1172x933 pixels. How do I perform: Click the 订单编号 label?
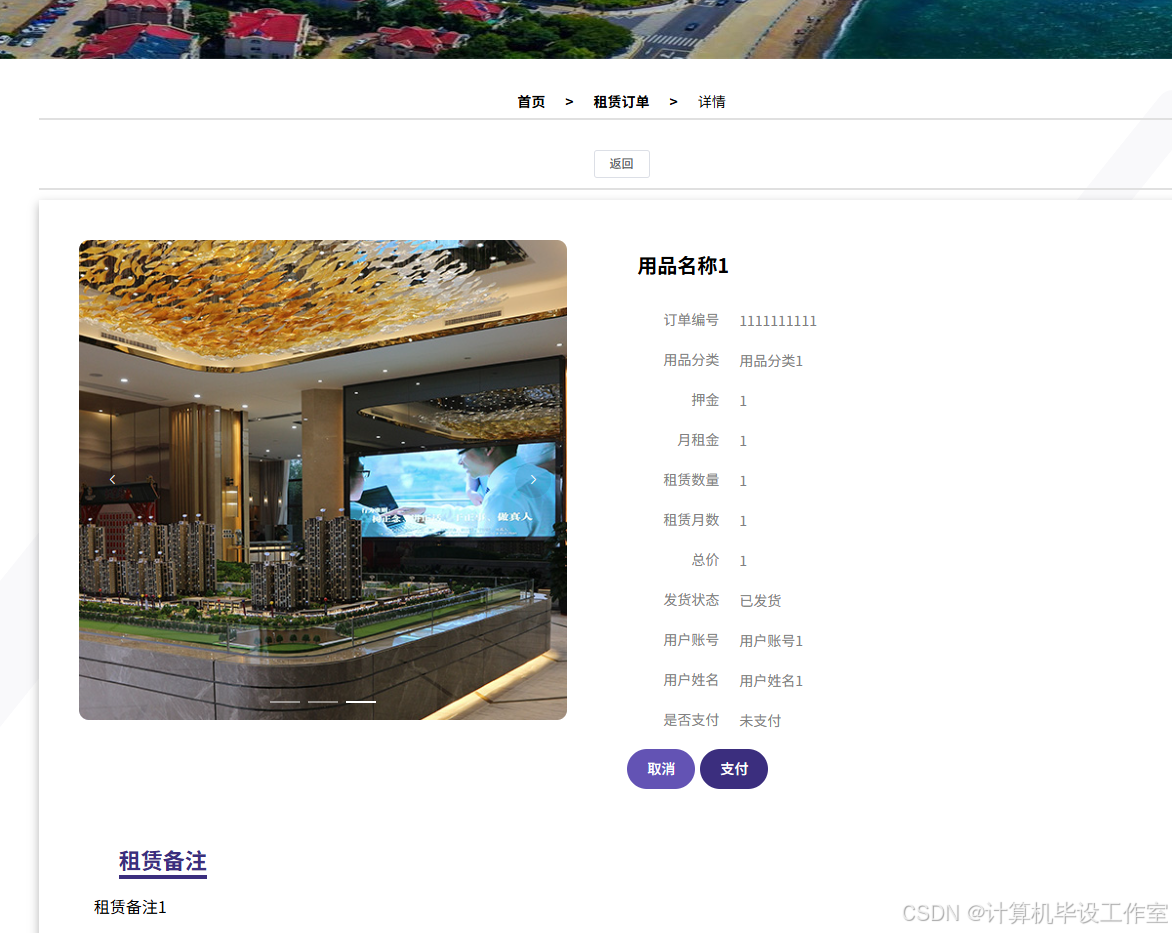(x=691, y=320)
